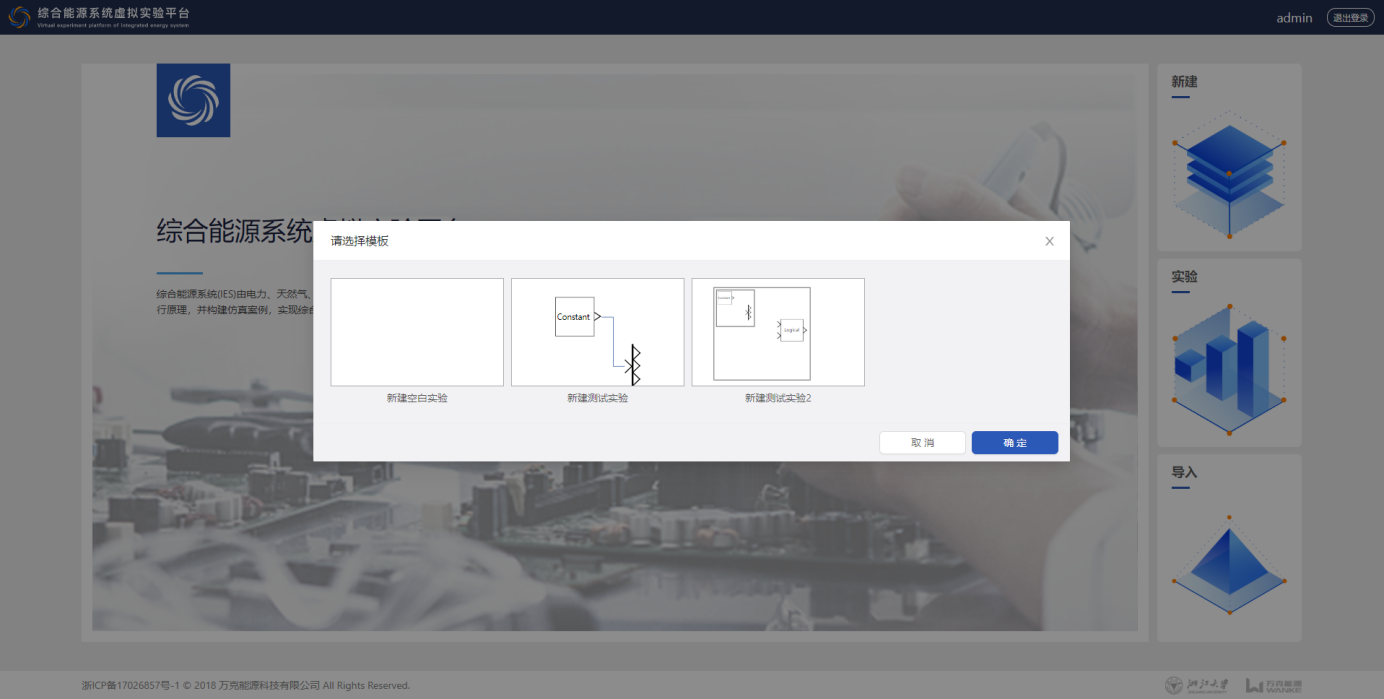Select the 新建空白实验 blank template
The image size is (1384, 699).
[417, 332]
